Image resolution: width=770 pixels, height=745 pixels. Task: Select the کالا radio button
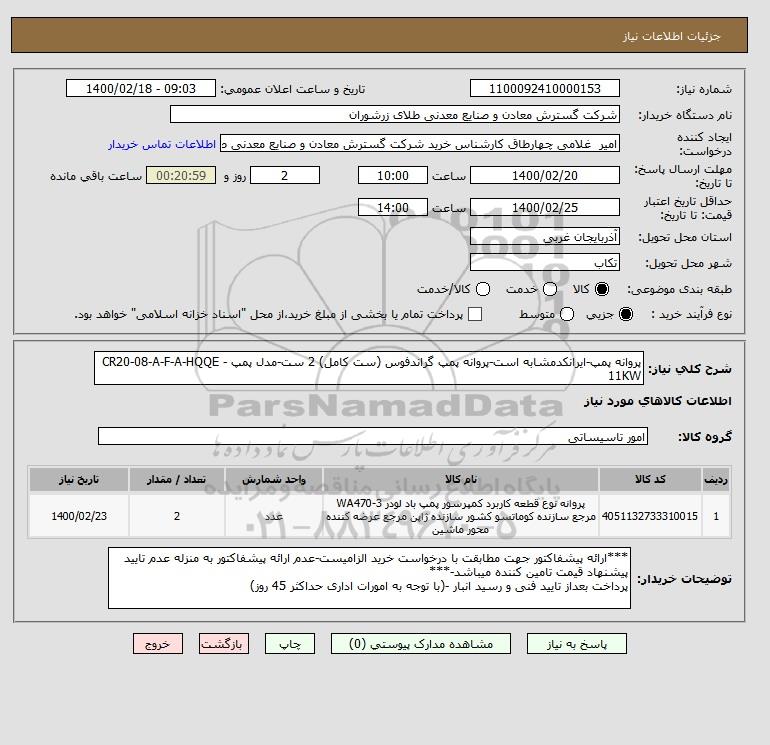[602, 289]
